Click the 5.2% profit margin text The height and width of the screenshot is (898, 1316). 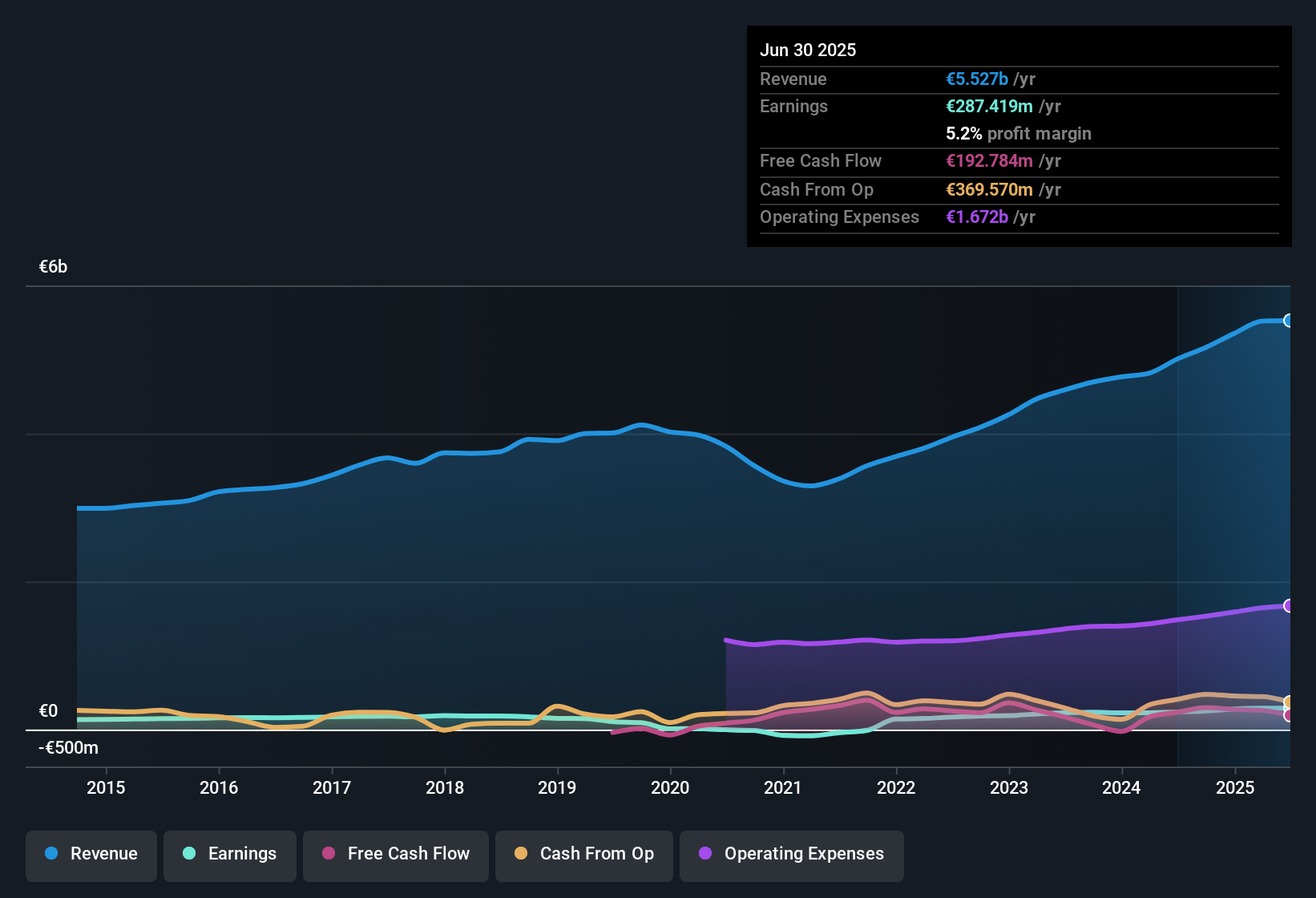[1018, 133]
